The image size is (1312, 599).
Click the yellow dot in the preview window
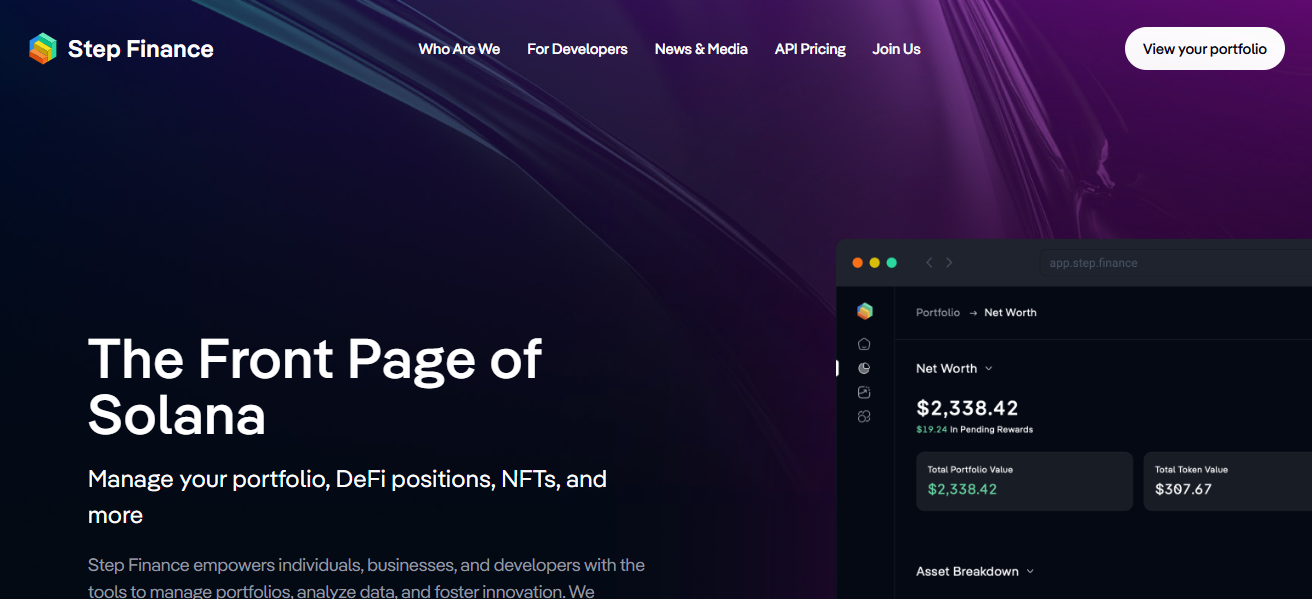pyautogui.click(x=874, y=263)
